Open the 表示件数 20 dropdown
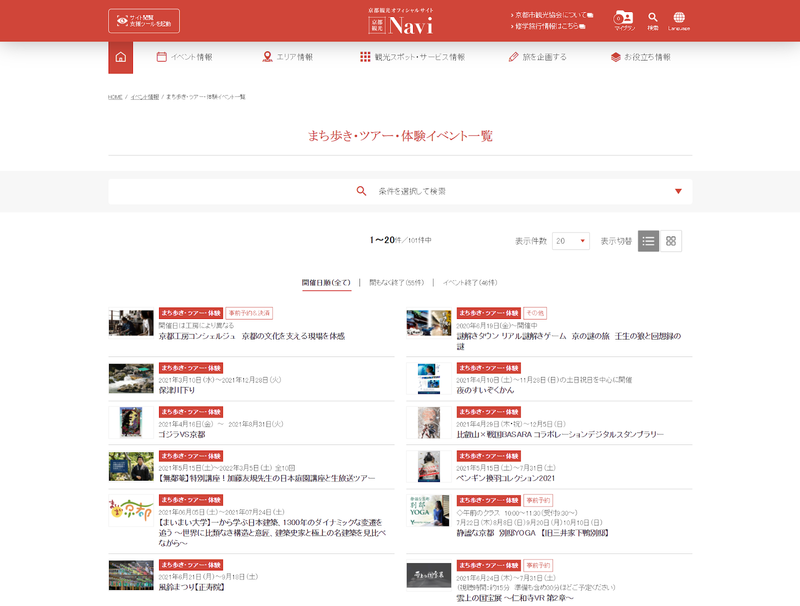Image resolution: width=800 pixels, height=606 pixels. pyautogui.click(x=570, y=241)
